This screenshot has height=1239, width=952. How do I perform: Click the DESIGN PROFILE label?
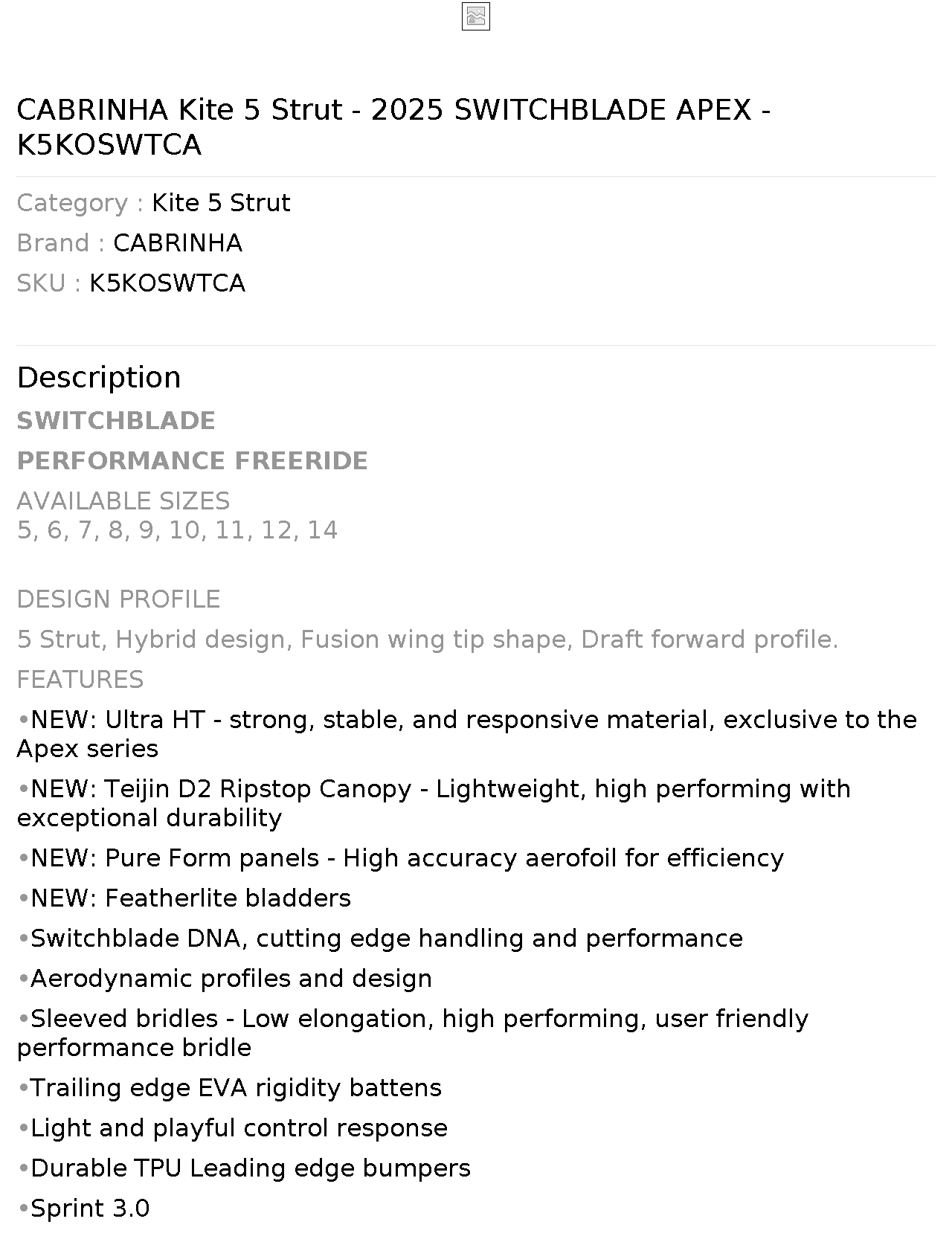click(x=118, y=599)
